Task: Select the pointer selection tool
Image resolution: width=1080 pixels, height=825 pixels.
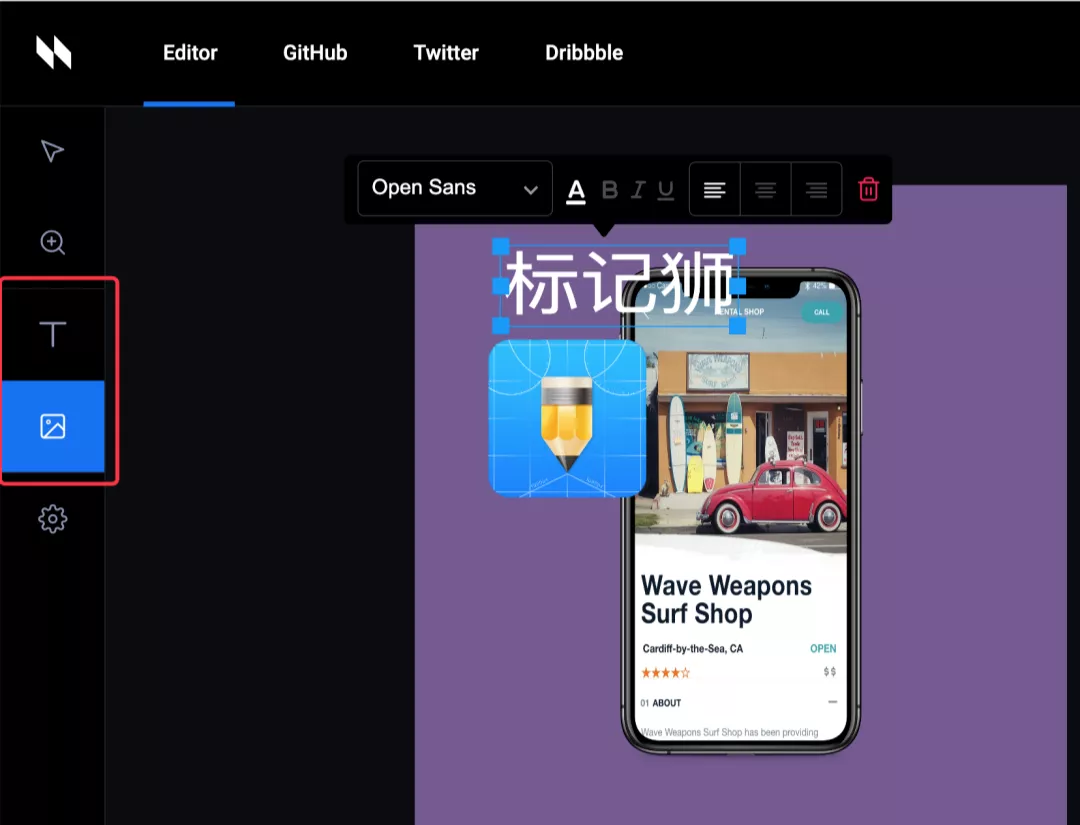Action: pos(52,151)
